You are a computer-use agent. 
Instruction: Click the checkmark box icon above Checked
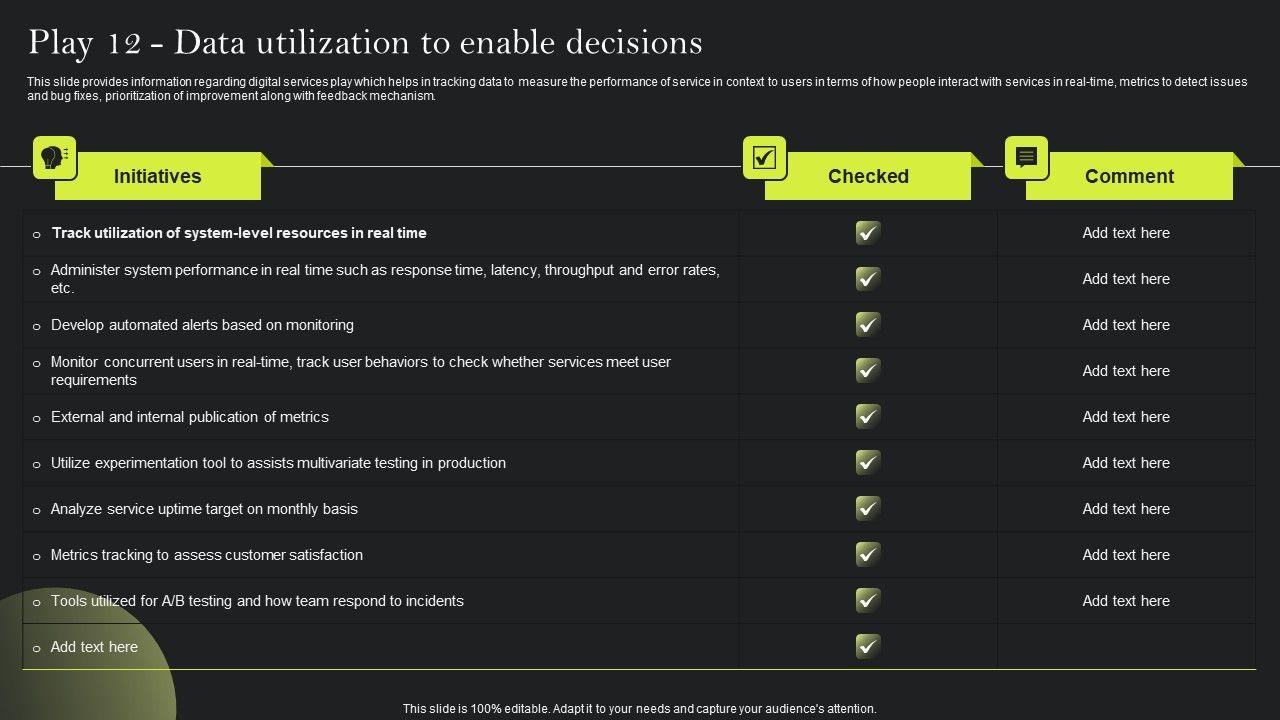(x=764, y=158)
